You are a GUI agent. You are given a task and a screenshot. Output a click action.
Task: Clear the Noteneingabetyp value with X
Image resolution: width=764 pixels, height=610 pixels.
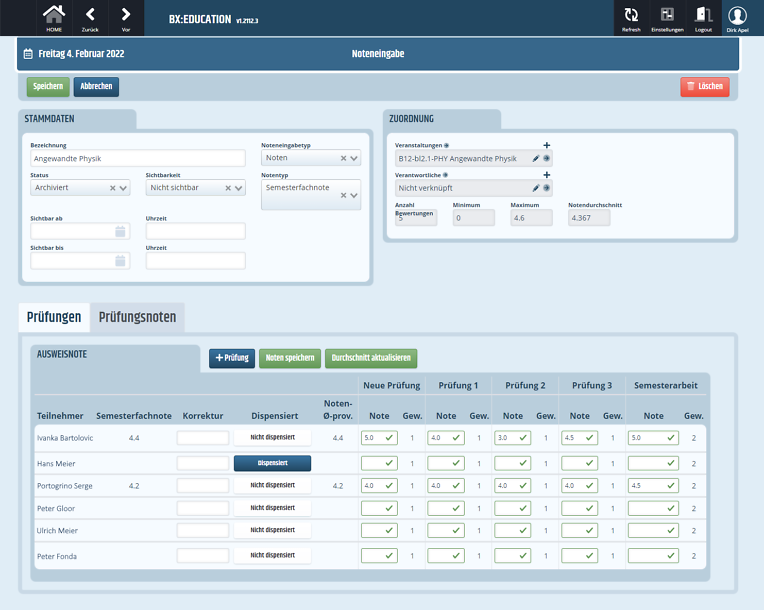pyautogui.click(x=344, y=158)
